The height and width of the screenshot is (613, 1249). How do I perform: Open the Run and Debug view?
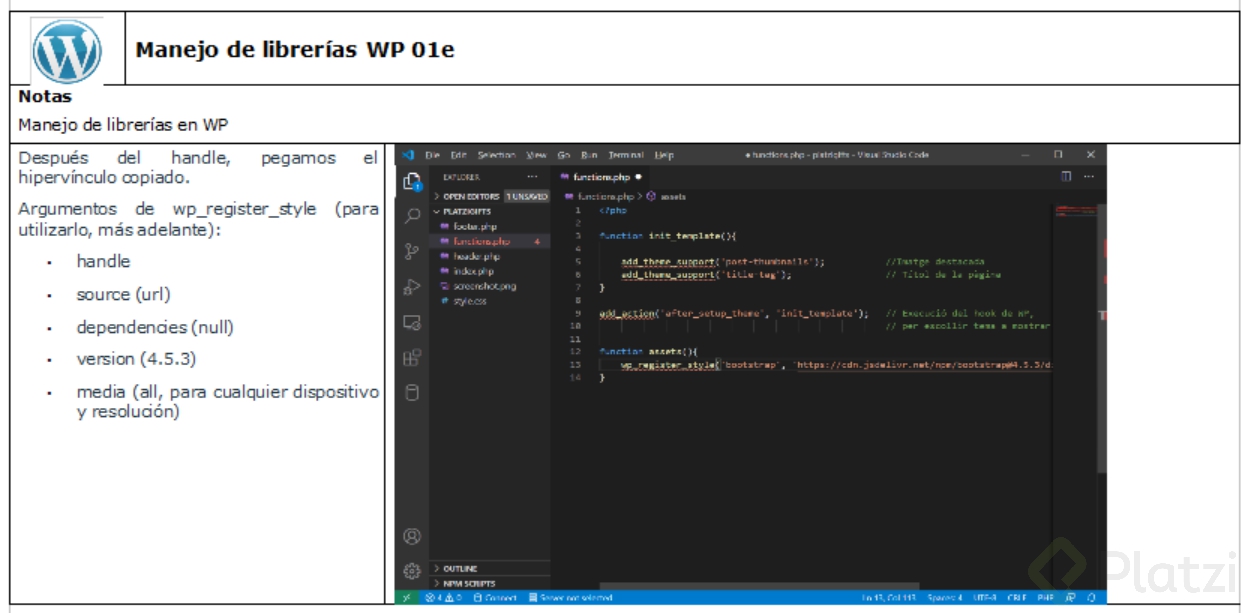412,287
